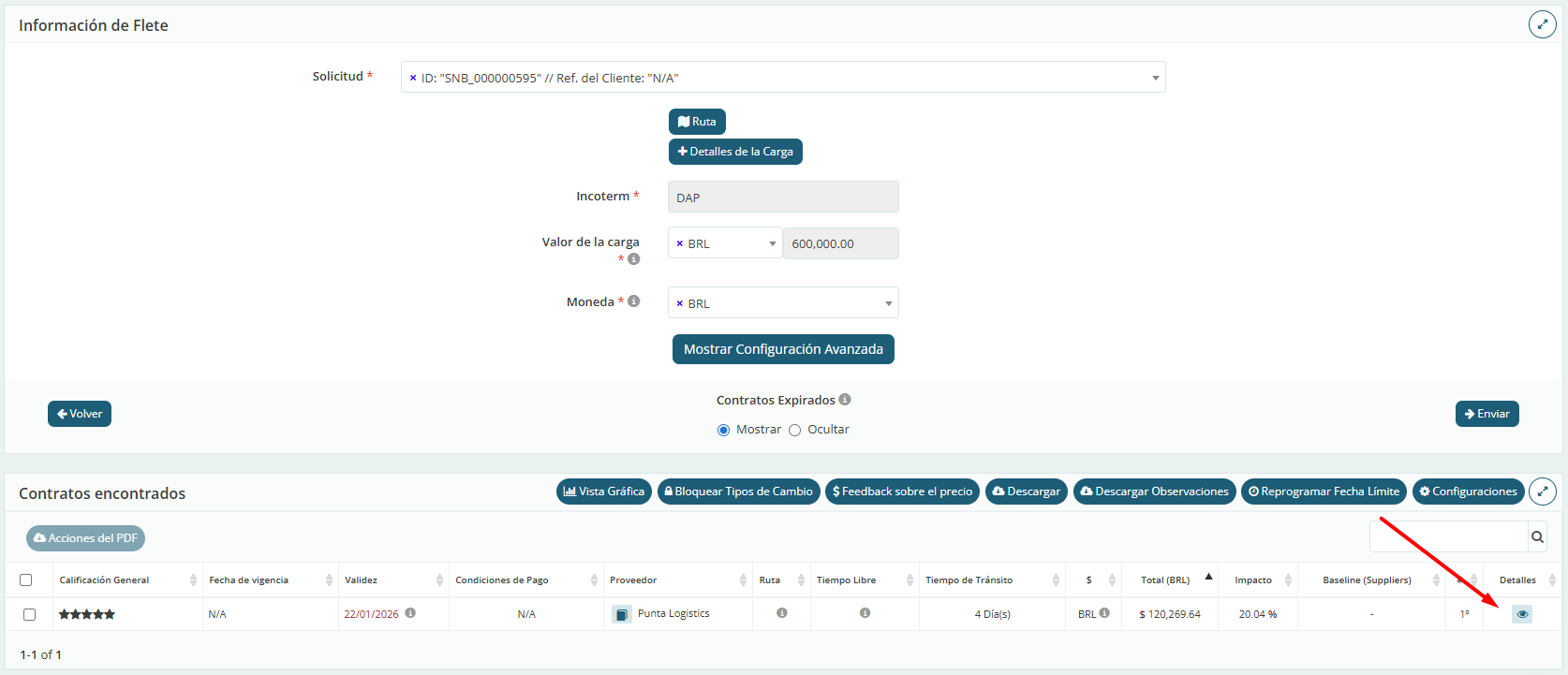Click info icon next to Validez date

pos(410,613)
